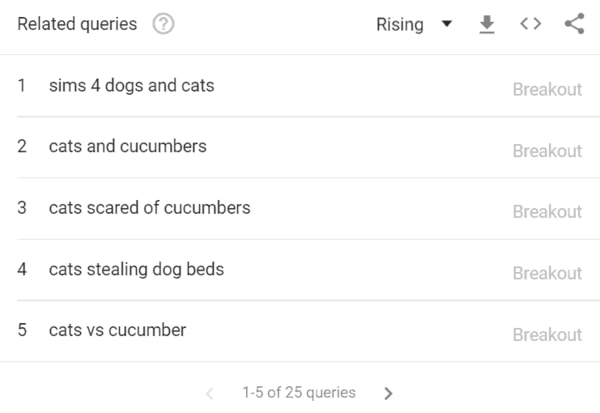Click Breakout value for cats vs cucumber
The height and width of the screenshot is (413, 600).
point(547,335)
